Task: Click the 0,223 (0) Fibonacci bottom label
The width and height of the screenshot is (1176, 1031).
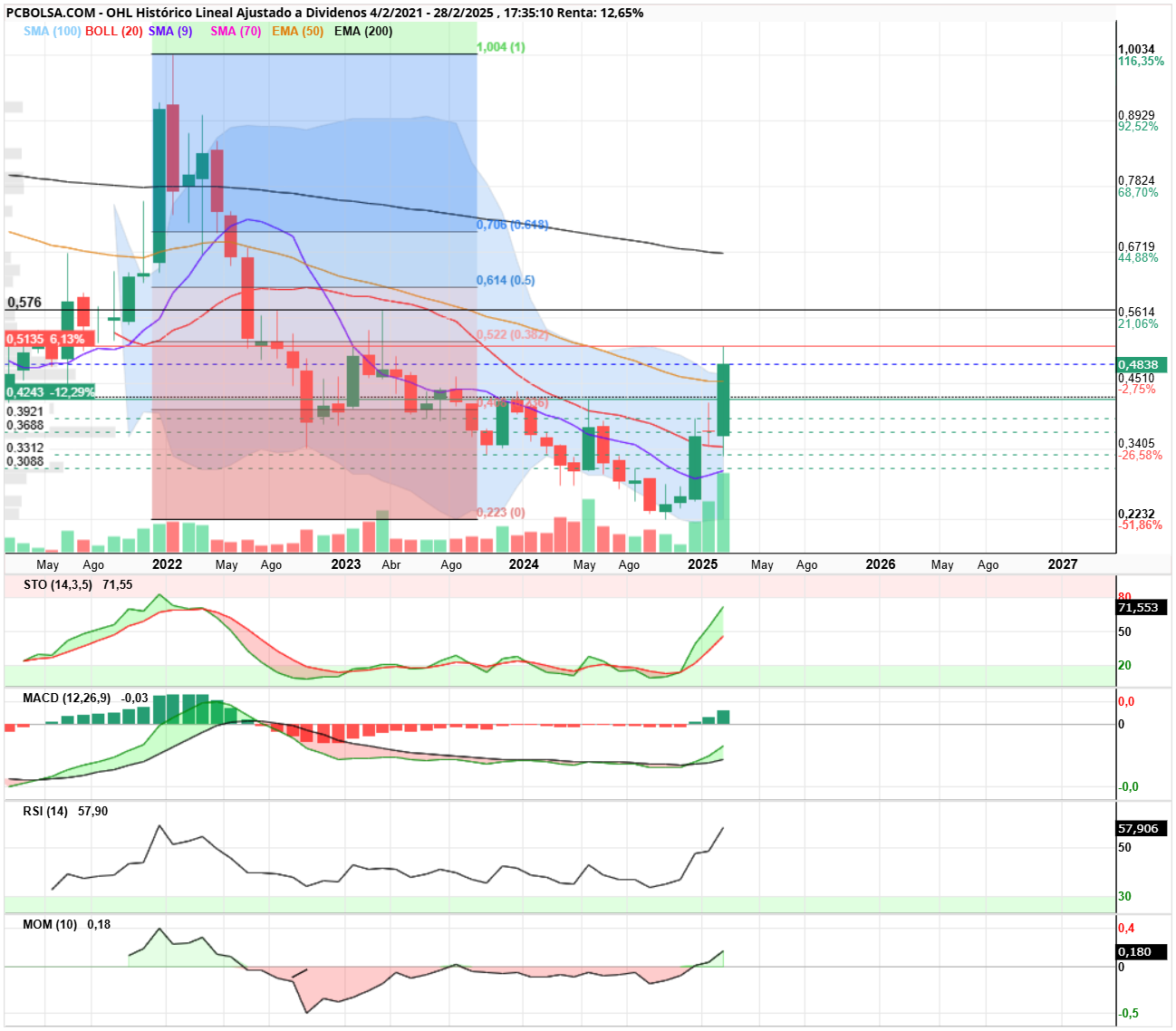Action: [x=501, y=513]
